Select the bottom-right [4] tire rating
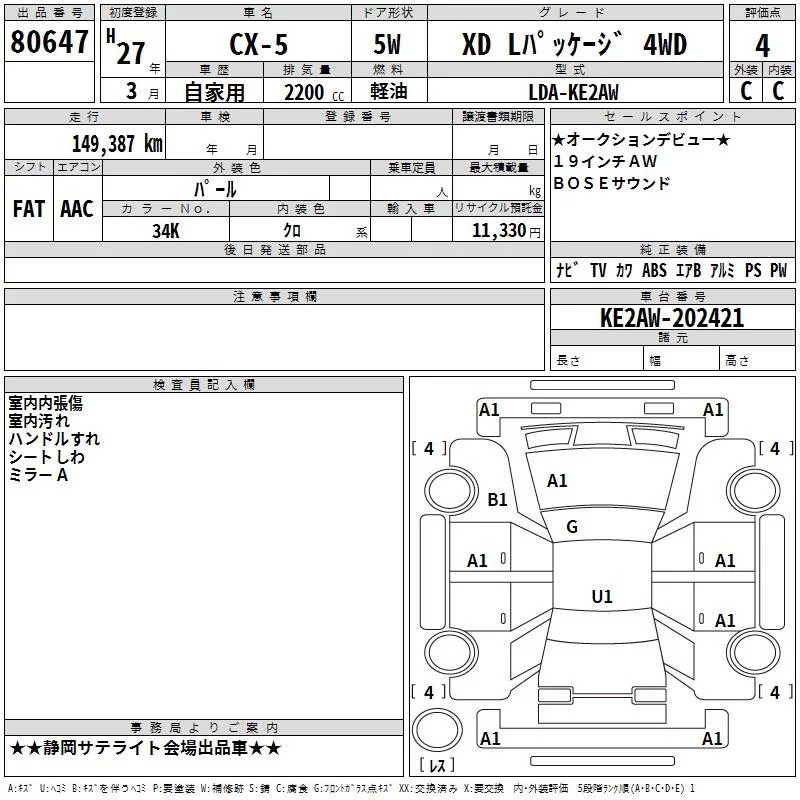800x800 pixels. 773,692
